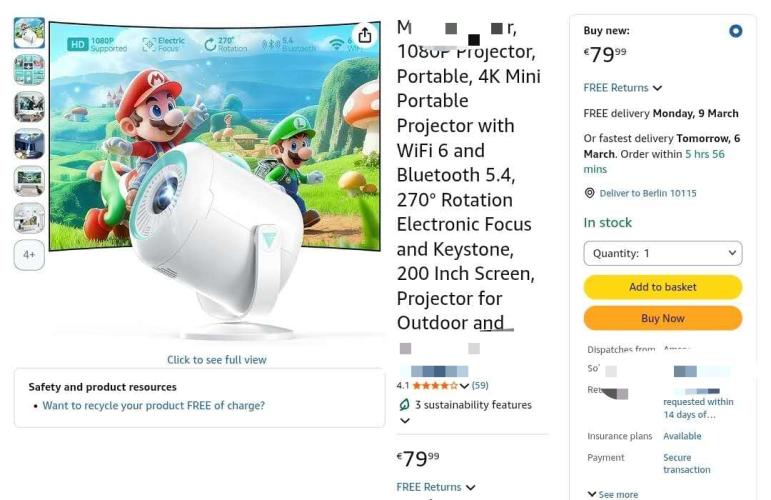Show more images via 4+ thumbnail
Viewport: 771px width, 500px height.
29,255
